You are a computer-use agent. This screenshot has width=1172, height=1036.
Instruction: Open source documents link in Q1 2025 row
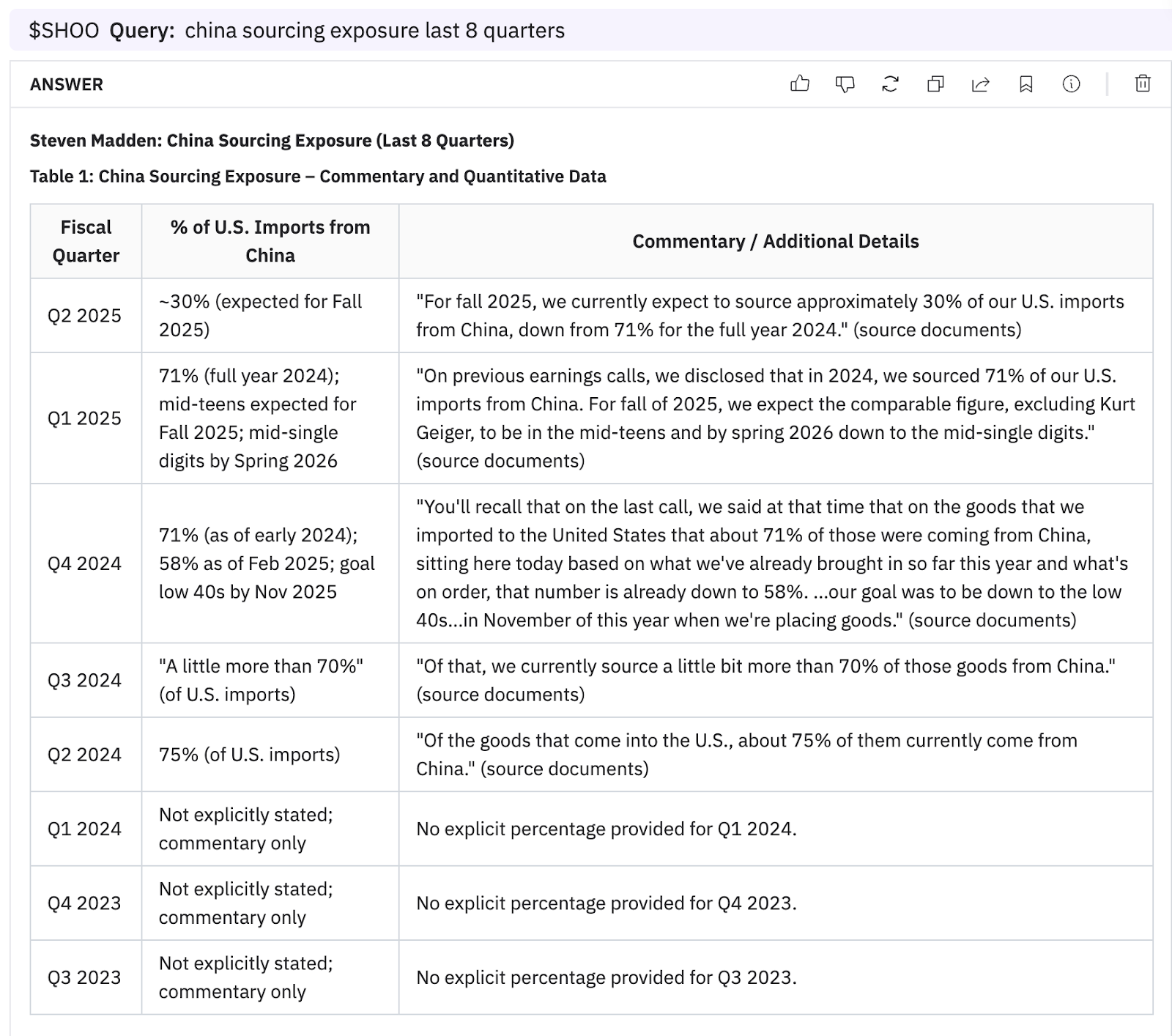click(500, 461)
